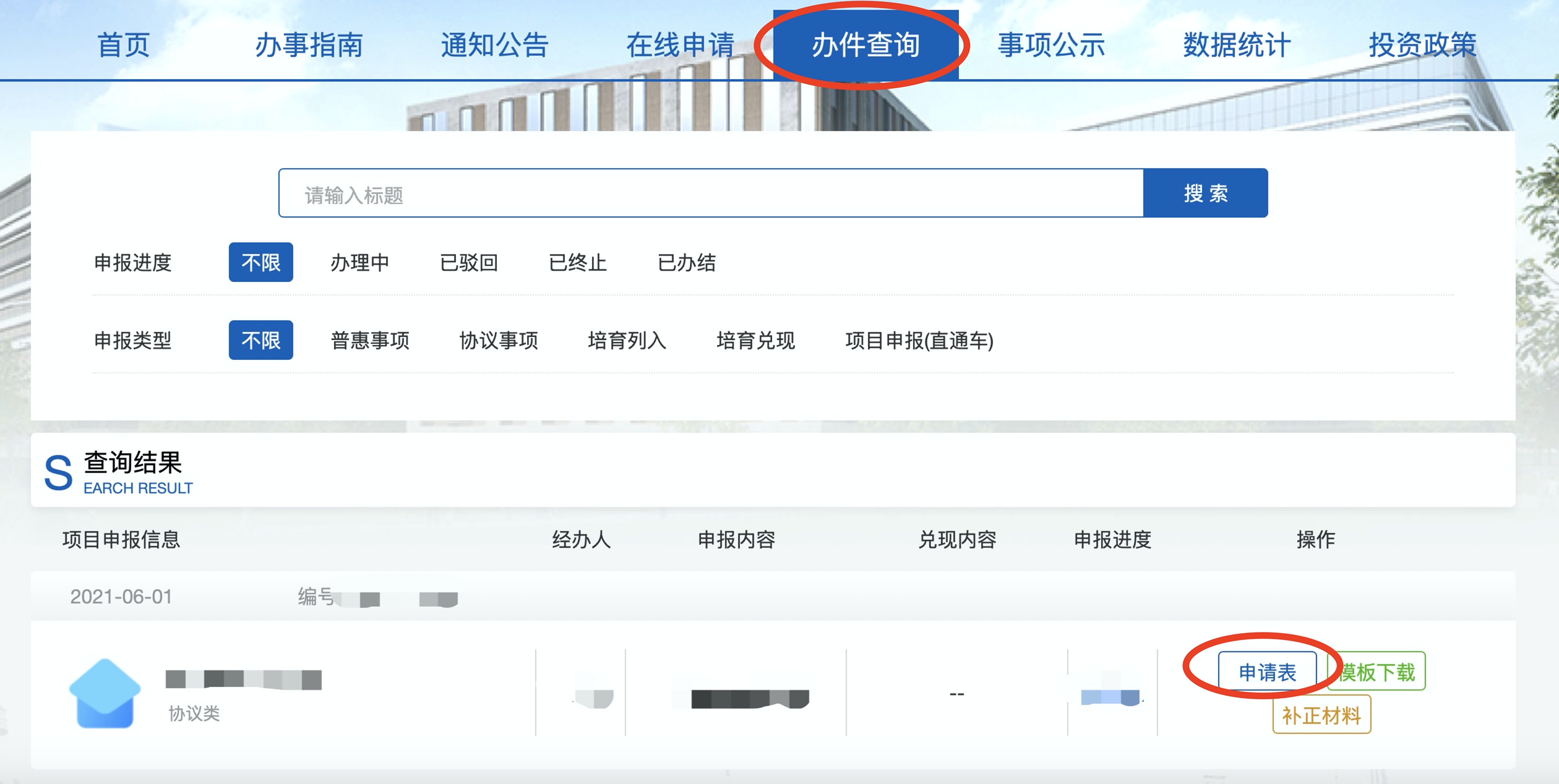Viewport: 1559px width, 784px height.
Task: Click the 申报进度 column header
Action: pyautogui.click(x=1112, y=540)
